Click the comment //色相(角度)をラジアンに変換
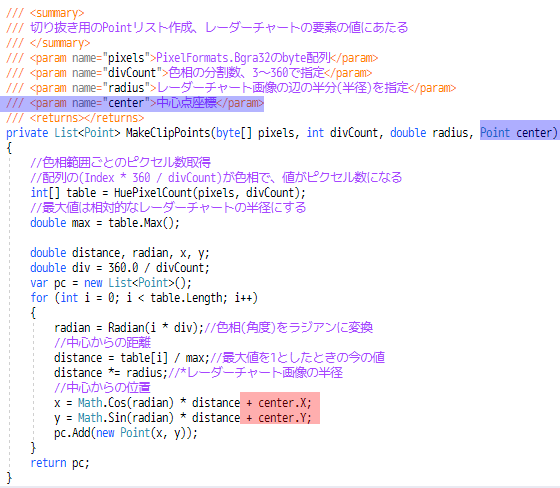Image resolution: width=560 pixels, height=488 pixels. click(289, 328)
